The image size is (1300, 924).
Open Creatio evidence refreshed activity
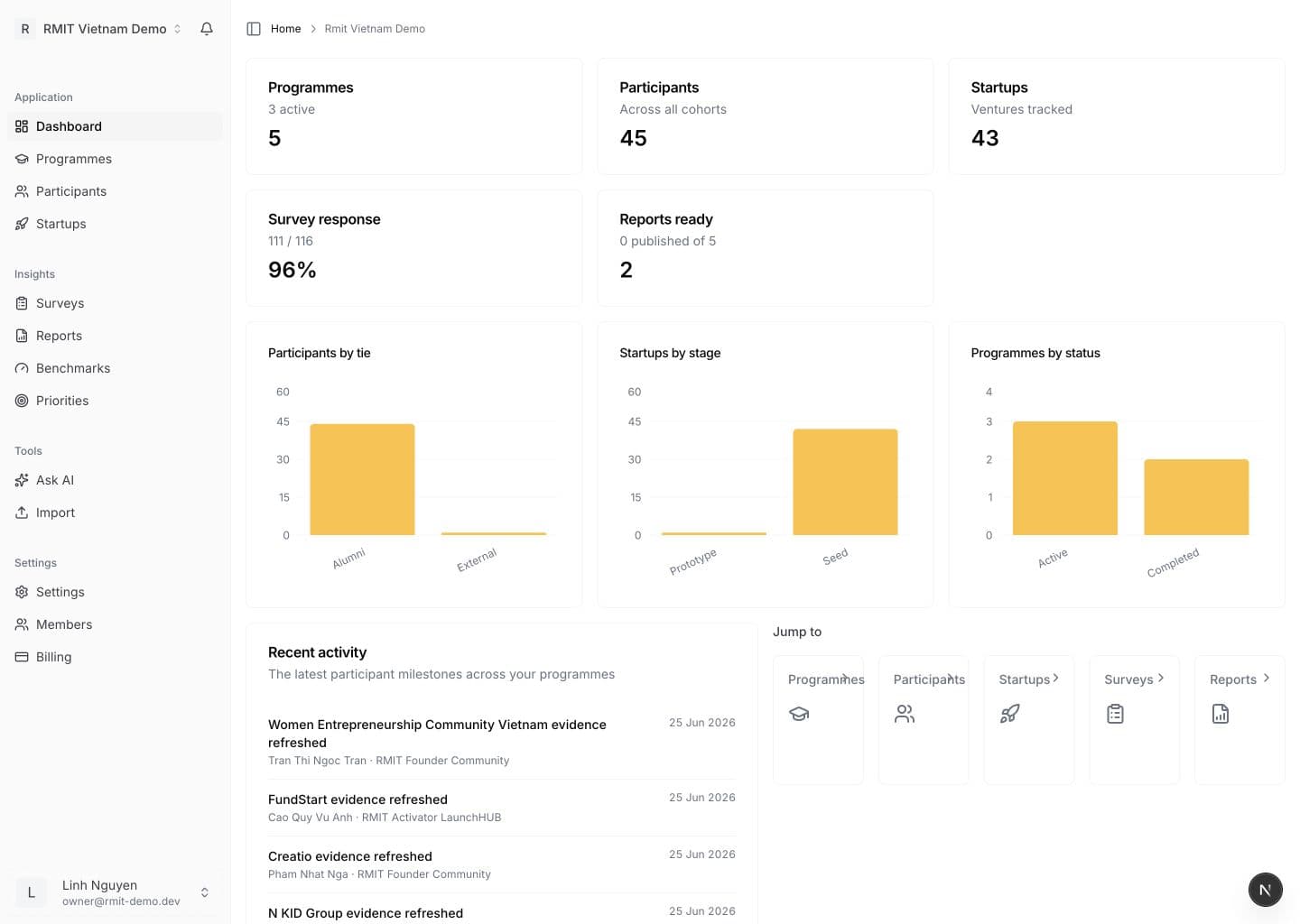502,864
